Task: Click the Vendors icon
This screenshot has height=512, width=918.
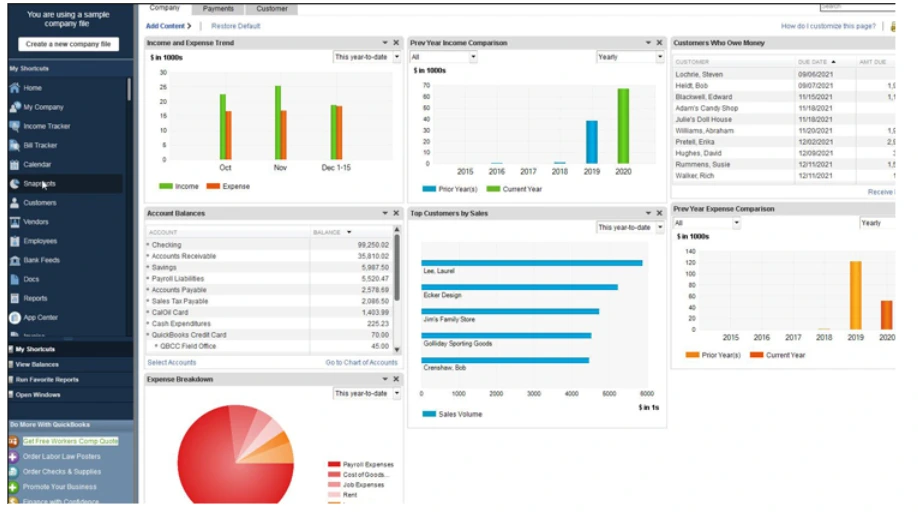Action: click(15, 222)
